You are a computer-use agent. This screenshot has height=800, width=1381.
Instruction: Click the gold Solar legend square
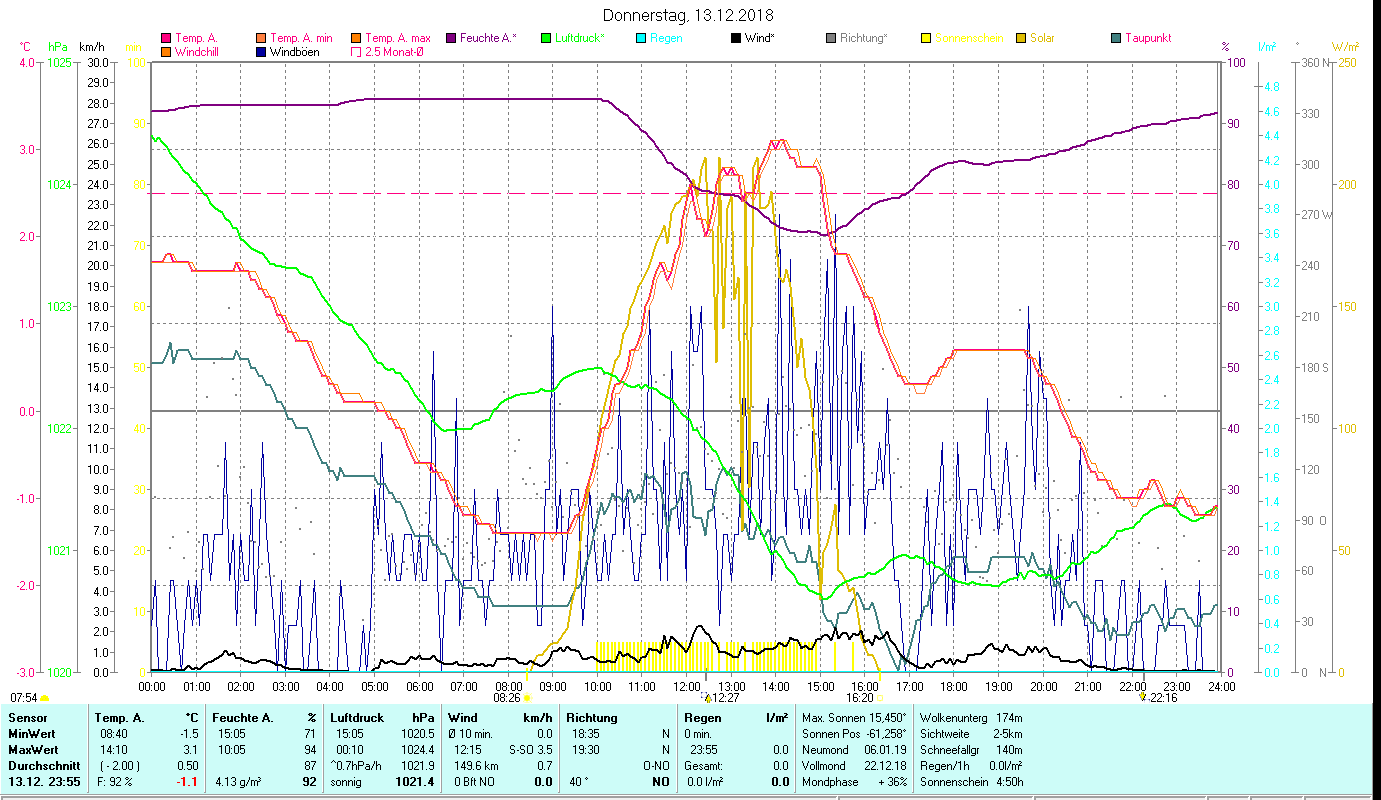[1021, 38]
